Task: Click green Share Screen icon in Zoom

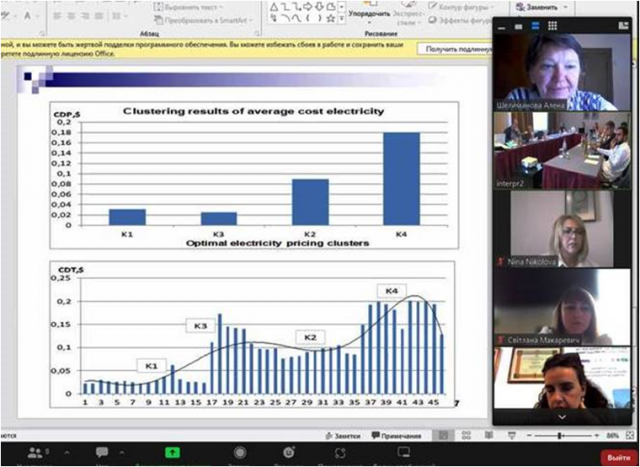Action: coord(172,452)
